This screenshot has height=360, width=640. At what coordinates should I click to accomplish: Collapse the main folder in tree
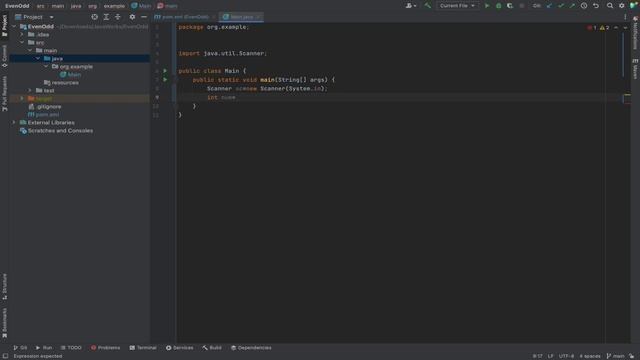[x=30, y=51]
